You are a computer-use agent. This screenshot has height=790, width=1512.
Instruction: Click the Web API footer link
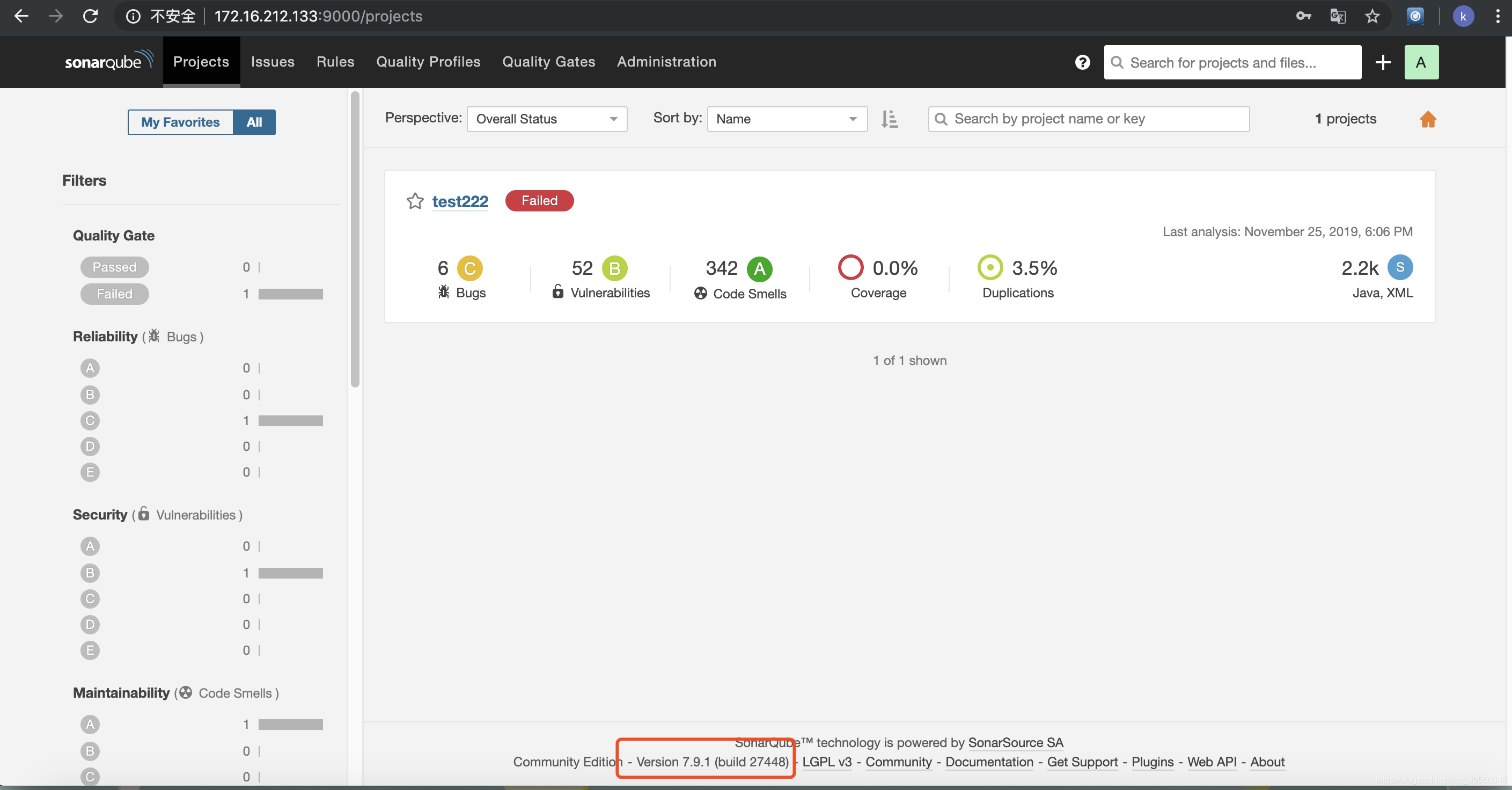(x=1212, y=762)
